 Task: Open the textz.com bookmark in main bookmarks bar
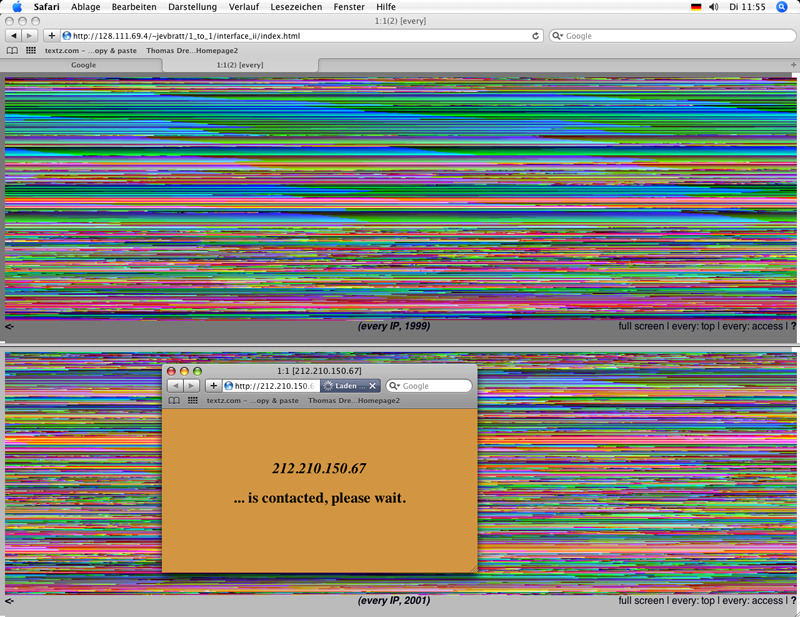91,50
